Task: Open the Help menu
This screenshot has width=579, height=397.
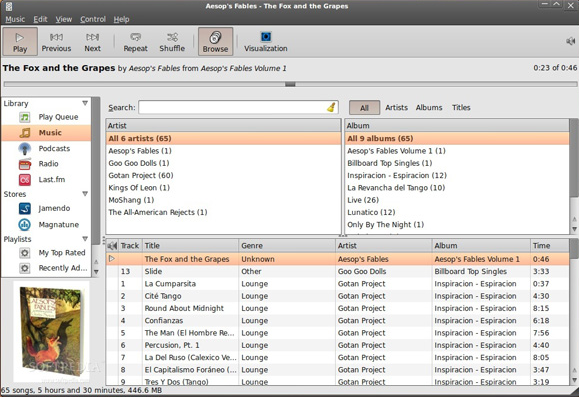Action: click(121, 19)
